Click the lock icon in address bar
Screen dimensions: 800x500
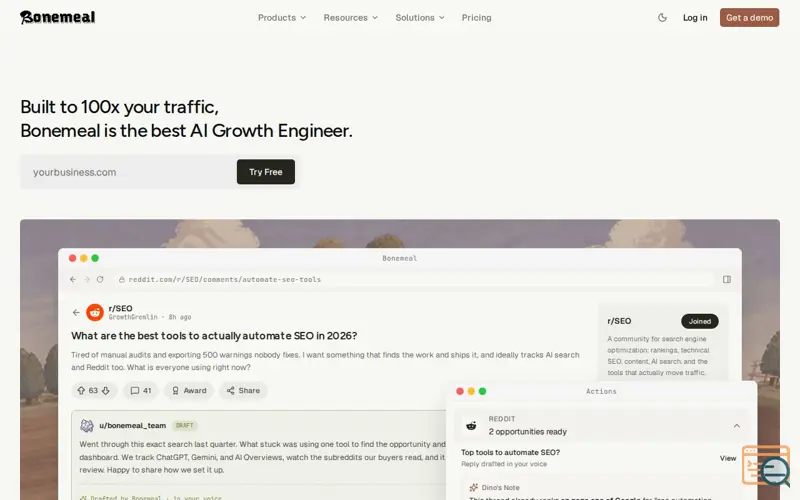[121, 280]
